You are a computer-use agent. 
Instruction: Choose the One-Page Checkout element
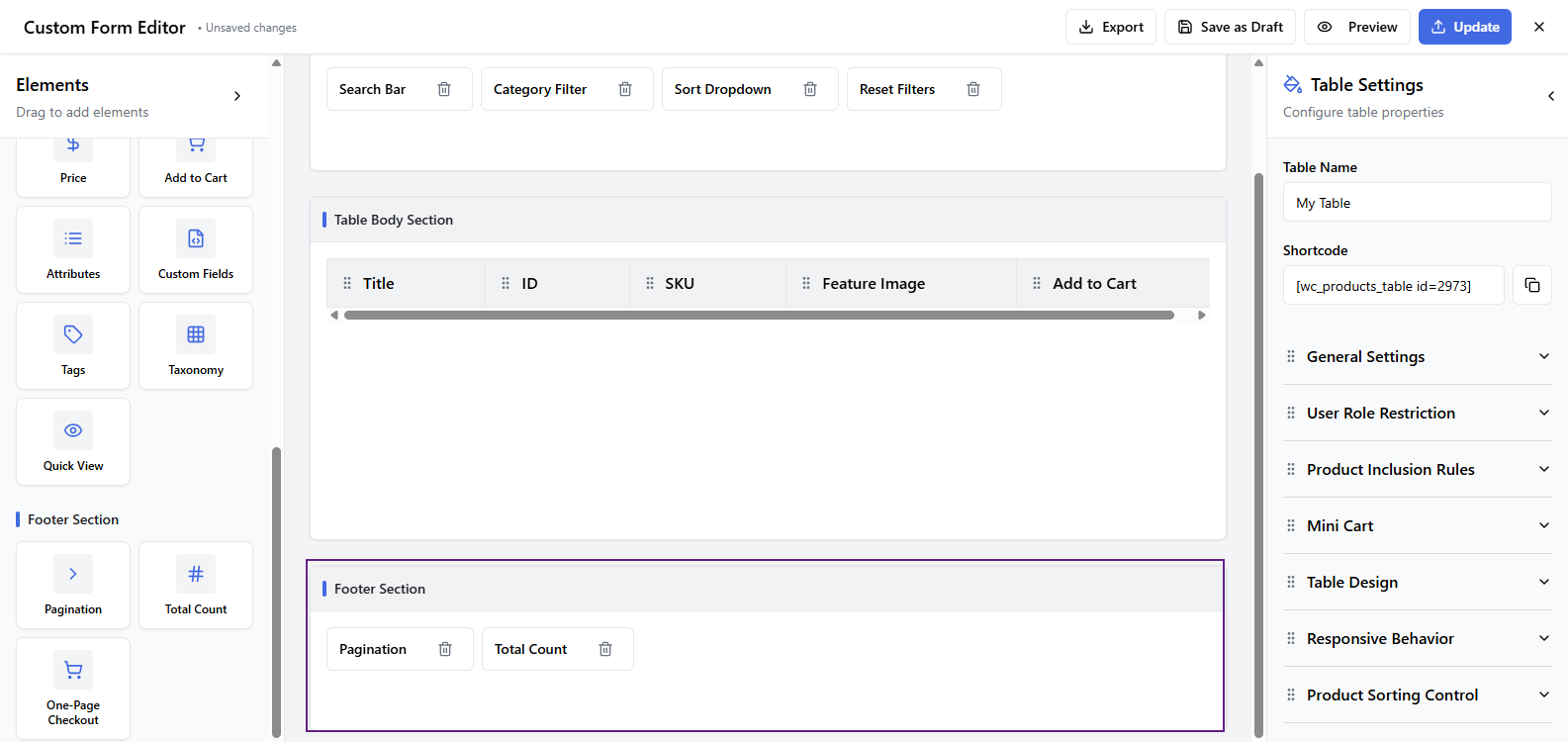(x=73, y=689)
